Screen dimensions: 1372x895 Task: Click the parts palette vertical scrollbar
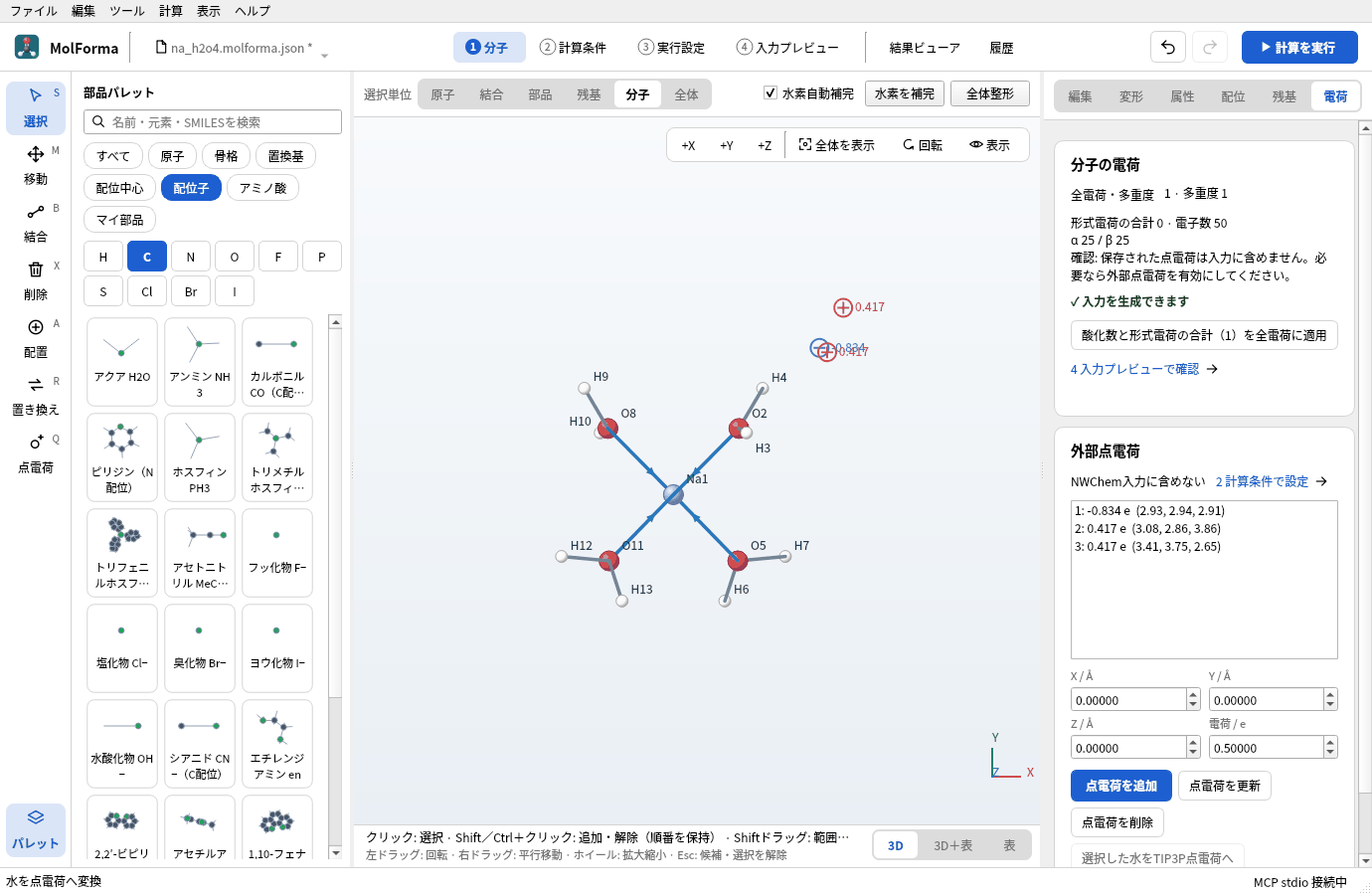point(335,587)
